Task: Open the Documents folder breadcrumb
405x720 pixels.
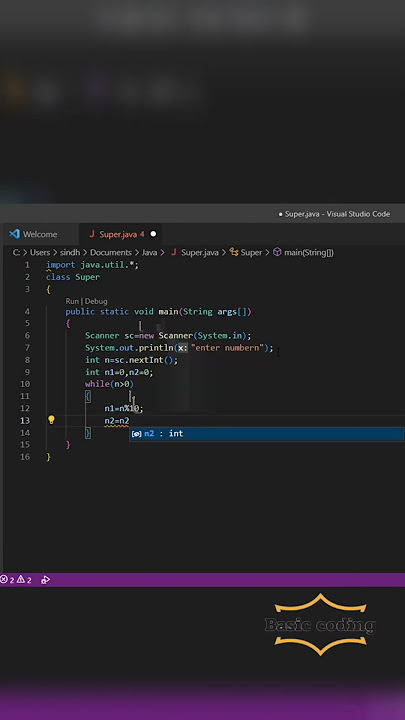Action: (111, 252)
